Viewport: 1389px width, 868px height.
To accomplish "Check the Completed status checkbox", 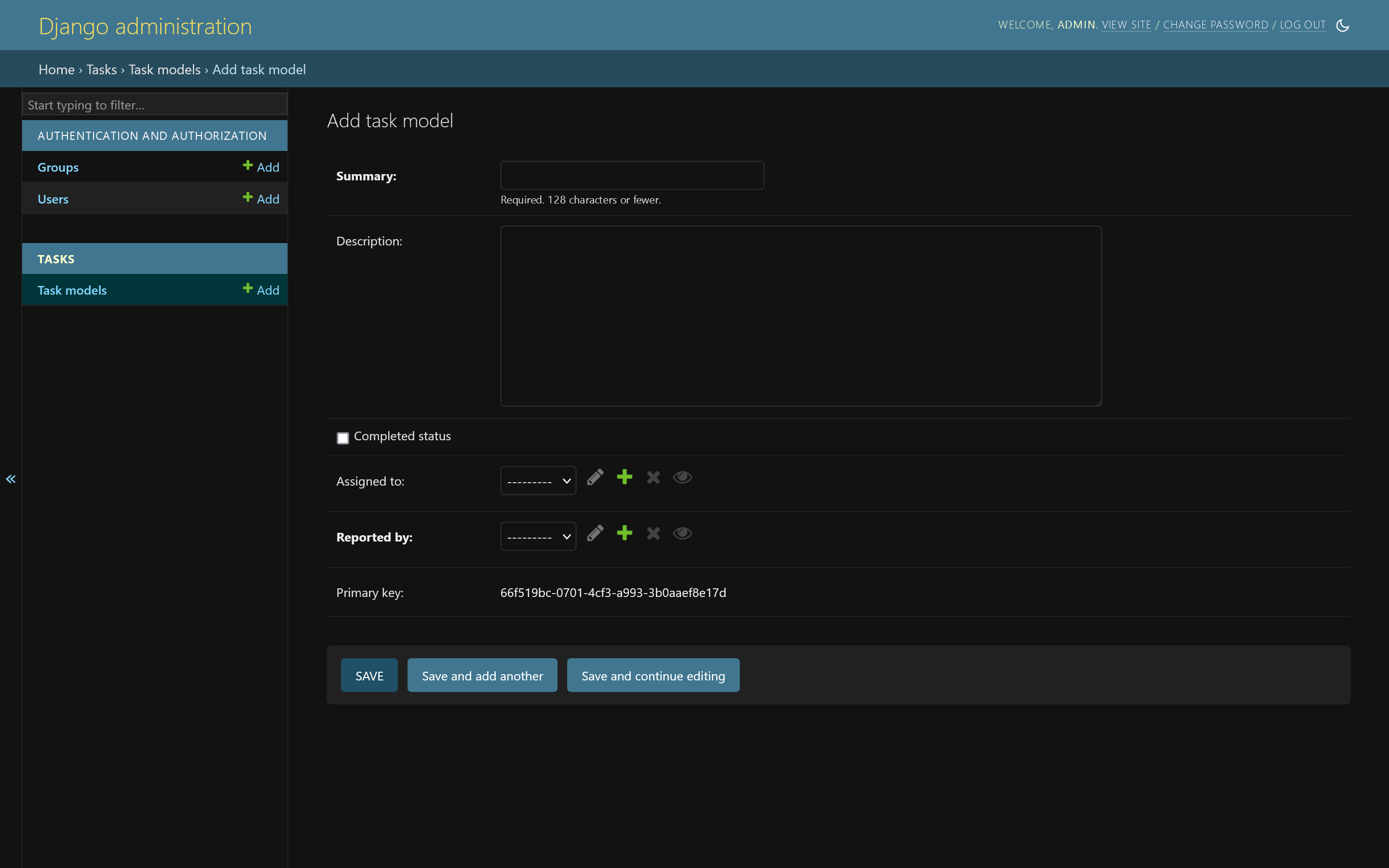I will [342, 438].
